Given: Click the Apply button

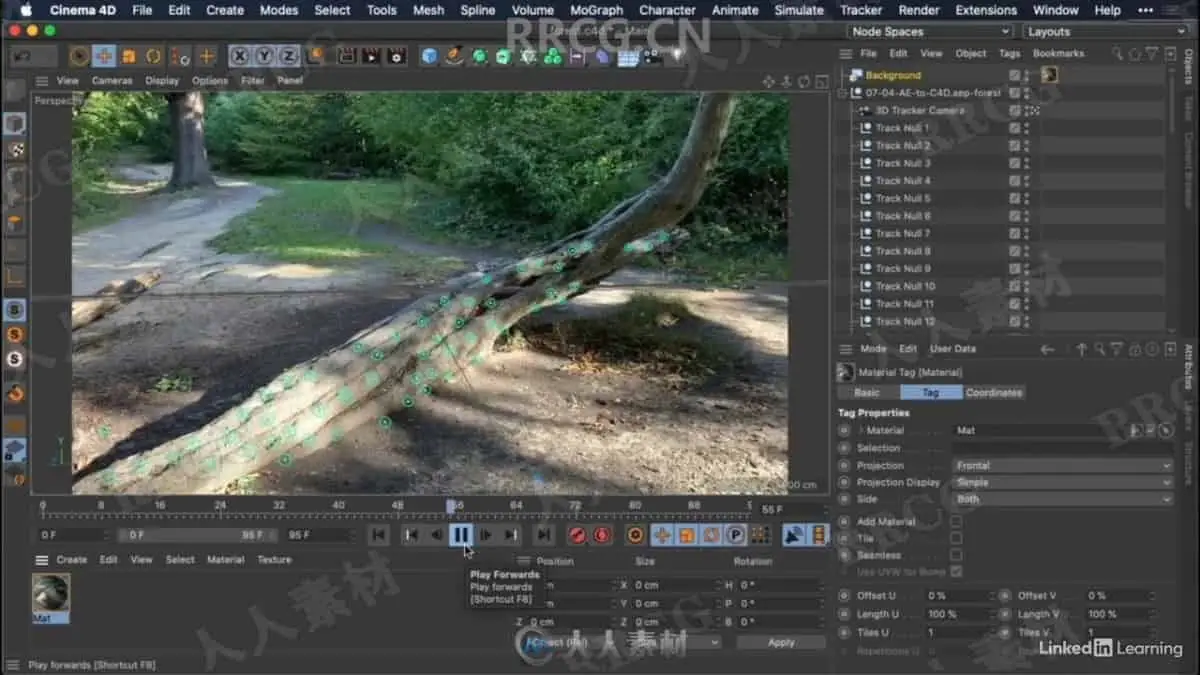Looking at the screenshot, I should tap(781, 642).
